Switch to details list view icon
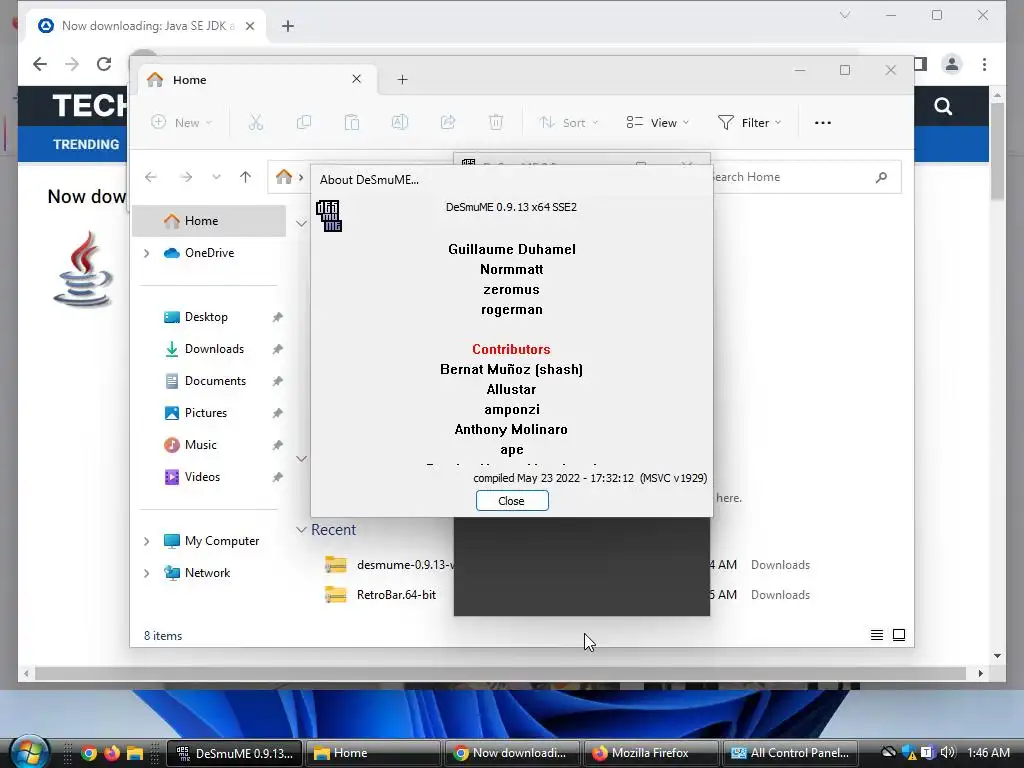 [x=877, y=635]
